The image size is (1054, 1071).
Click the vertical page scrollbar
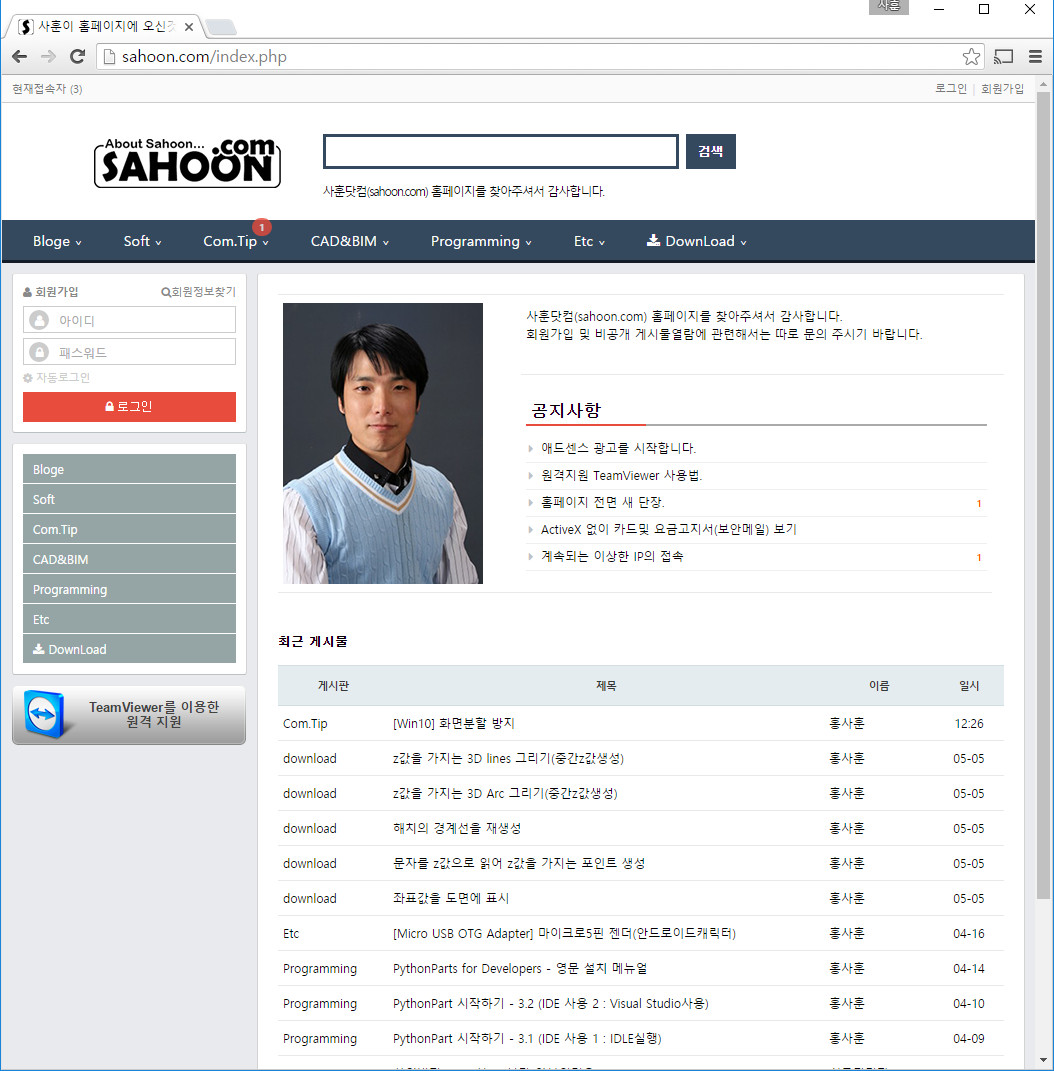1043,500
